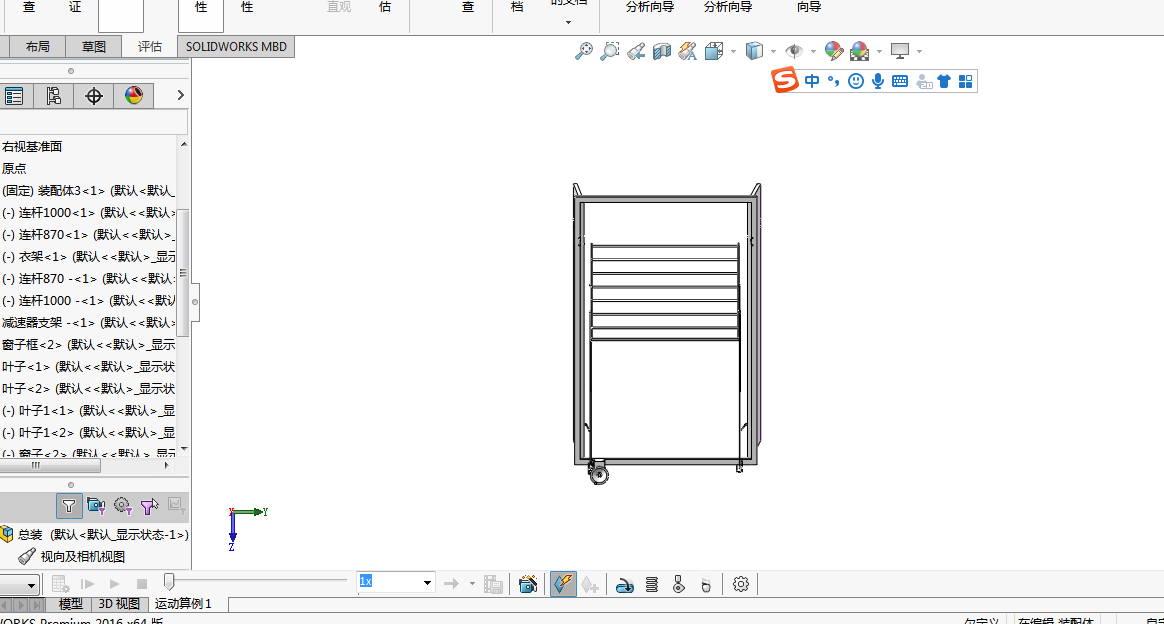Image resolution: width=1164 pixels, height=624 pixels.
Task: Expand the View Orientation dropdown arrow
Action: [x=733, y=51]
